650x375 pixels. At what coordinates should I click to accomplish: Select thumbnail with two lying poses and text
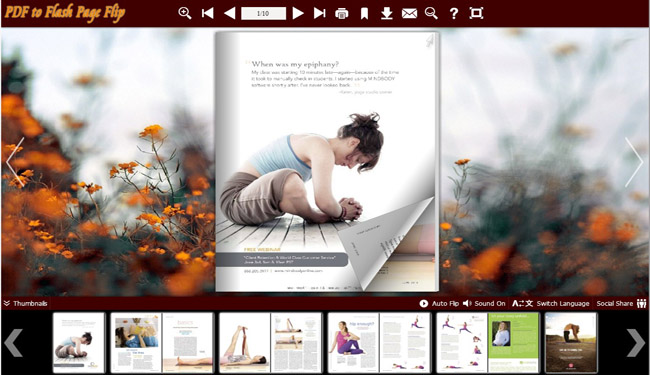296,343
